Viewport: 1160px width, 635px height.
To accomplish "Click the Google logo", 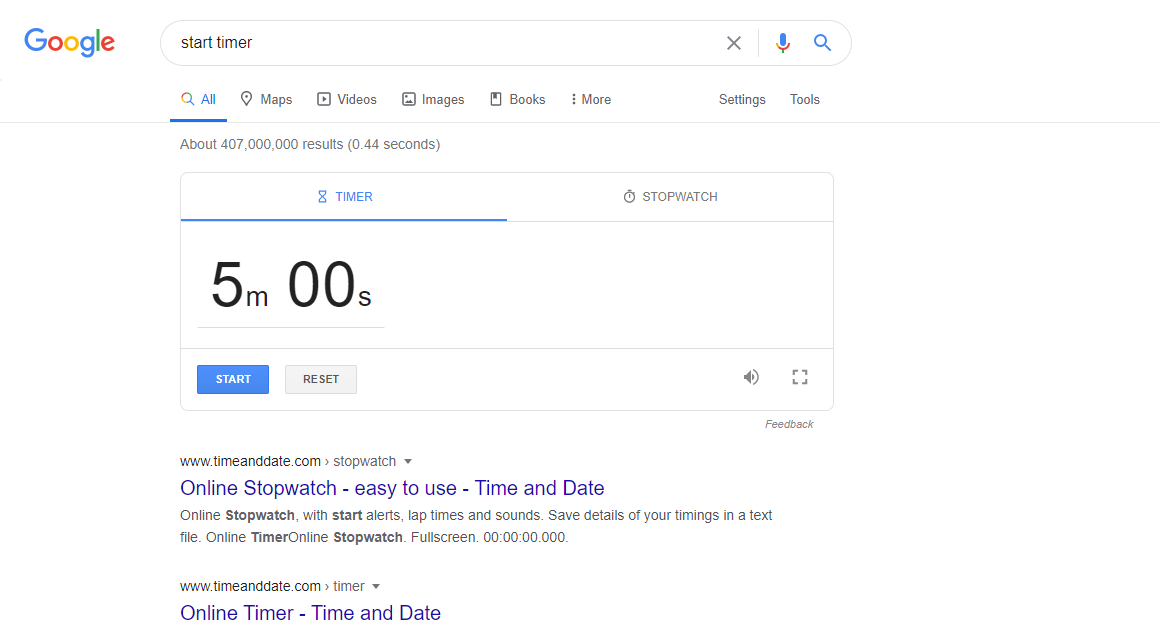I will click(x=69, y=42).
